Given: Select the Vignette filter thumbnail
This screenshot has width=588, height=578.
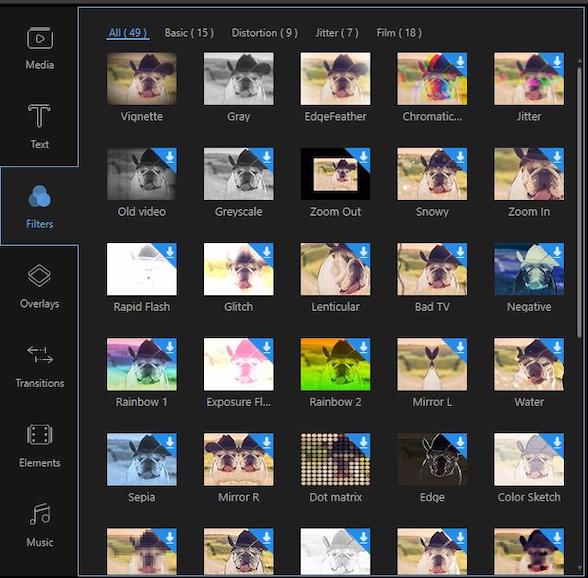Looking at the screenshot, I should click(x=142, y=79).
